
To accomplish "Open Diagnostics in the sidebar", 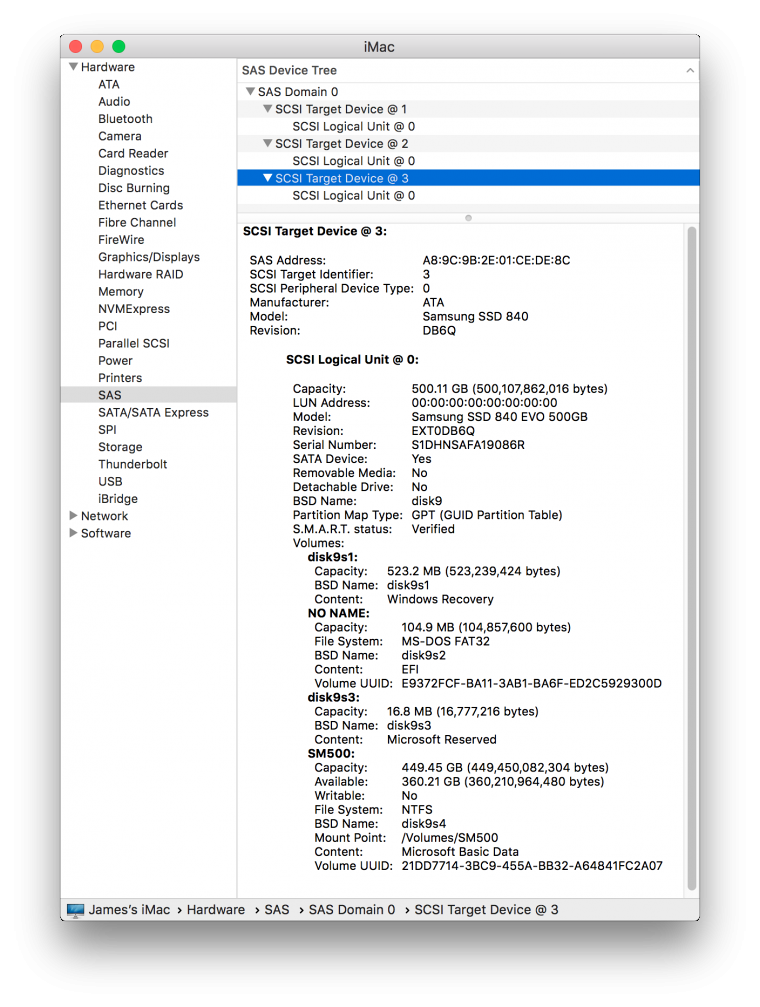I will (x=131, y=171).
